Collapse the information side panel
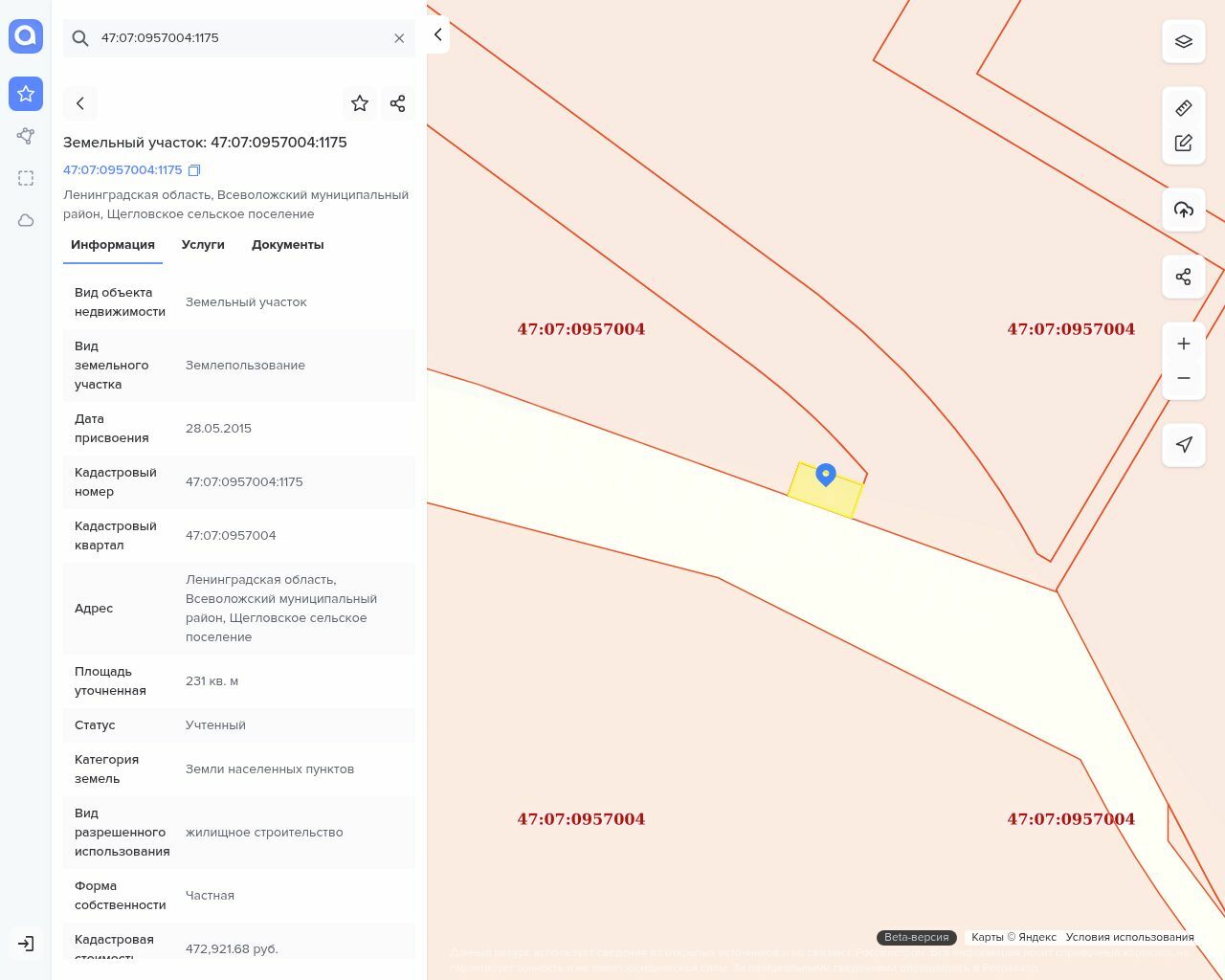Screen dimensions: 1225x980 (437, 34)
